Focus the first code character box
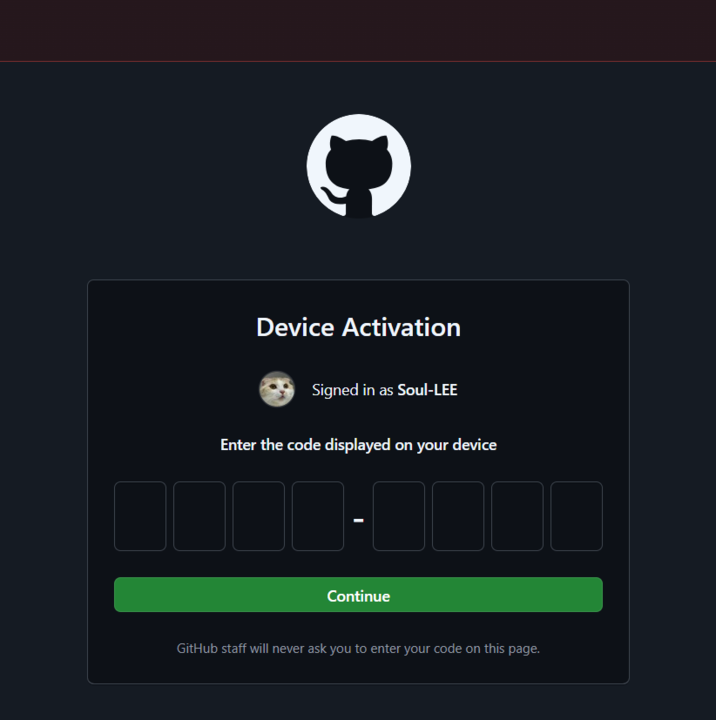This screenshot has height=720, width=716. pyautogui.click(x=140, y=516)
